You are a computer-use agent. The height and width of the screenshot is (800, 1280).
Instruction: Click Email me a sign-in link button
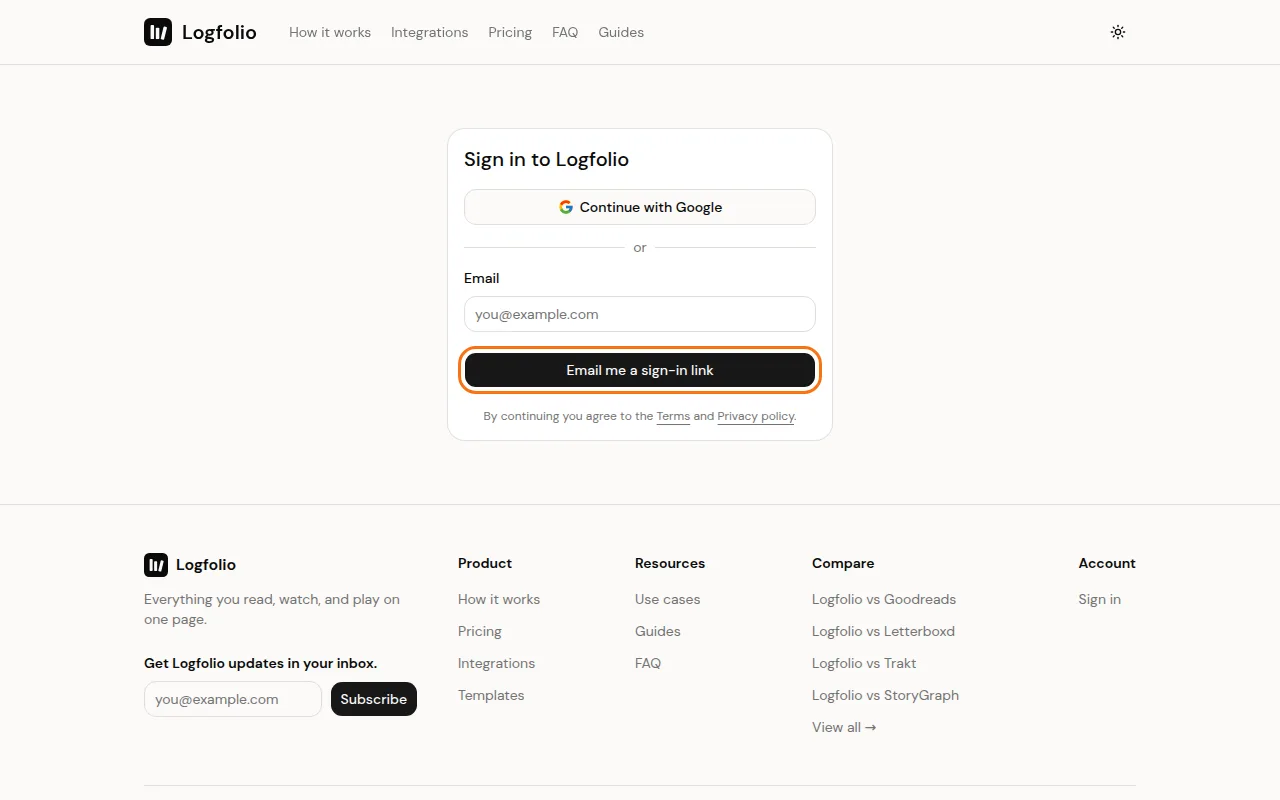tap(640, 370)
